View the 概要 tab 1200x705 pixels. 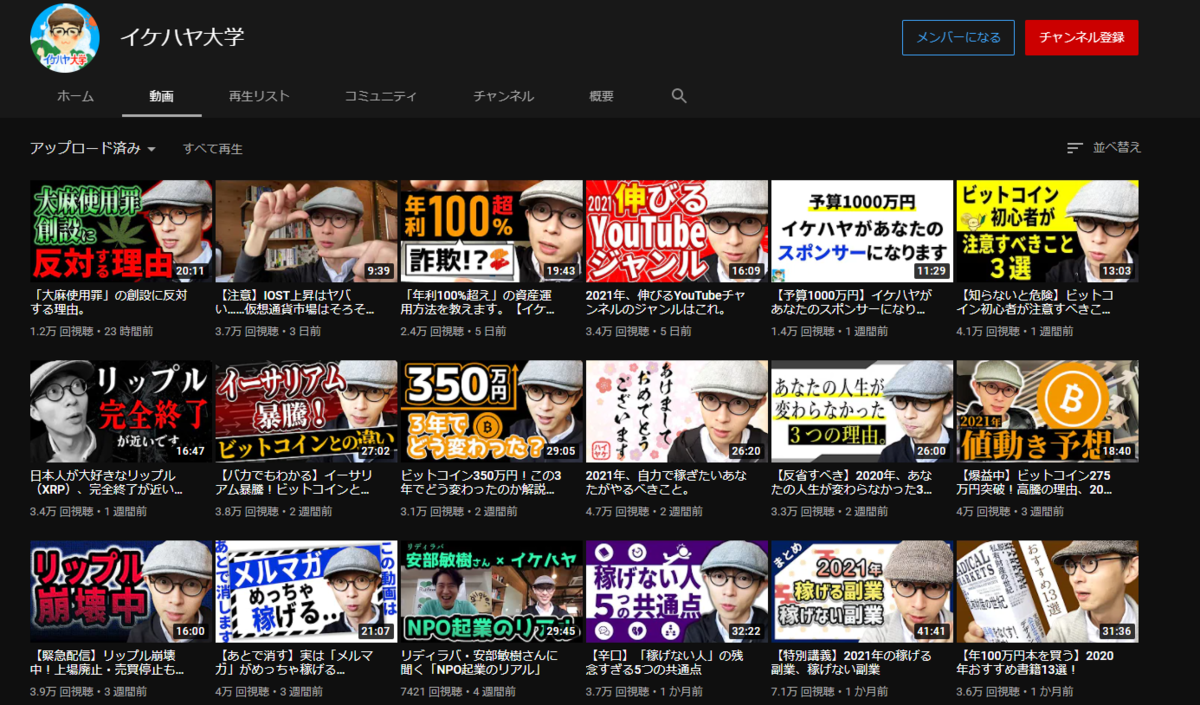(x=602, y=97)
